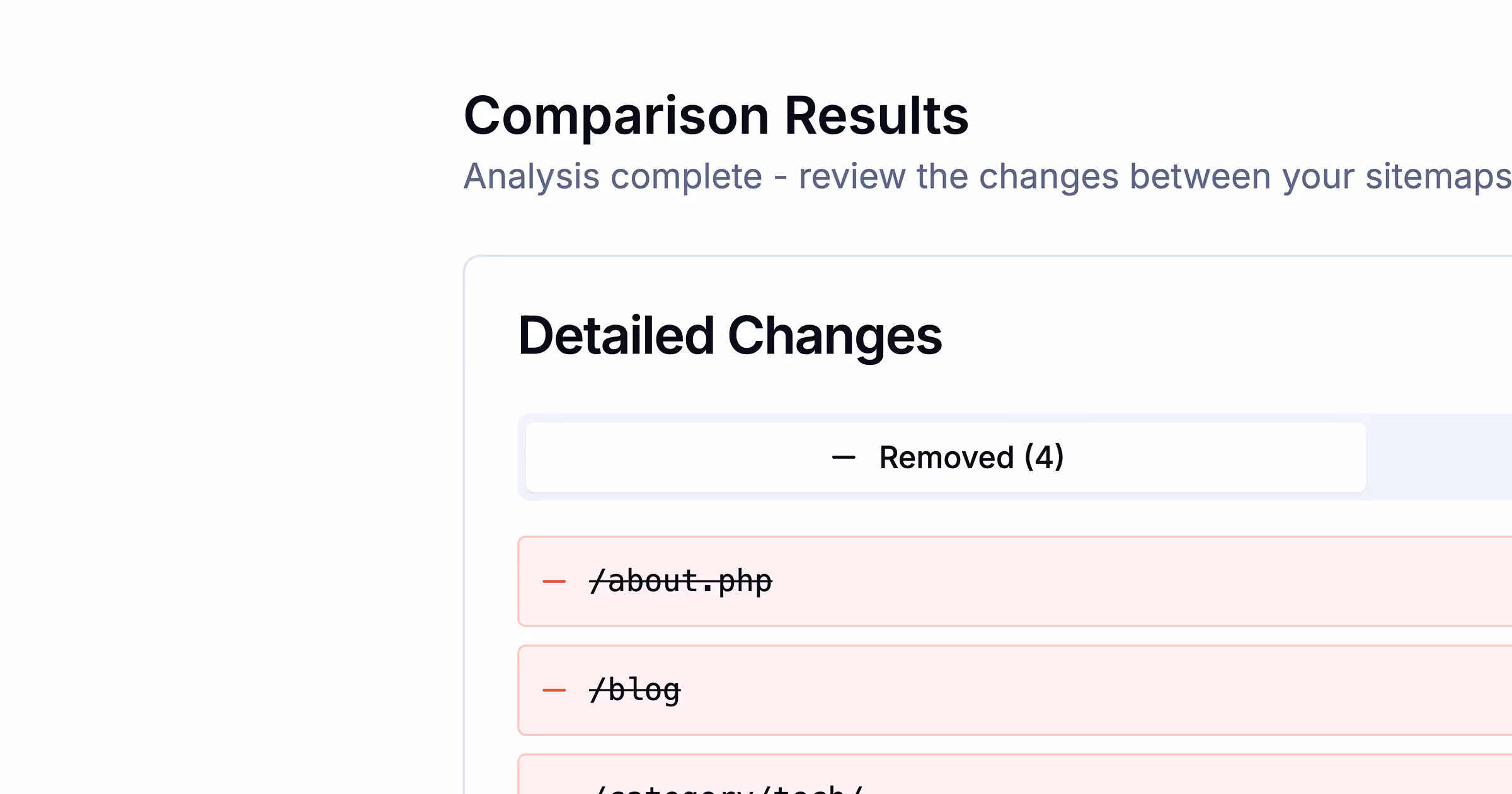This screenshot has height=794, width=1512.
Task: Click the minus icon in the Removed tab
Action: pos(844,457)
